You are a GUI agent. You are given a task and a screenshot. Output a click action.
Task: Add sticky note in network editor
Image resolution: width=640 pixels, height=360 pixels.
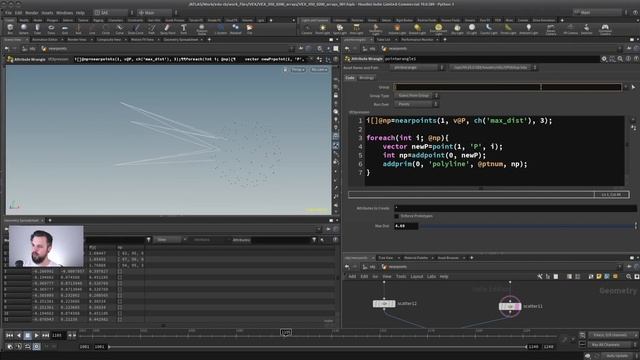(x=599, y=276)
